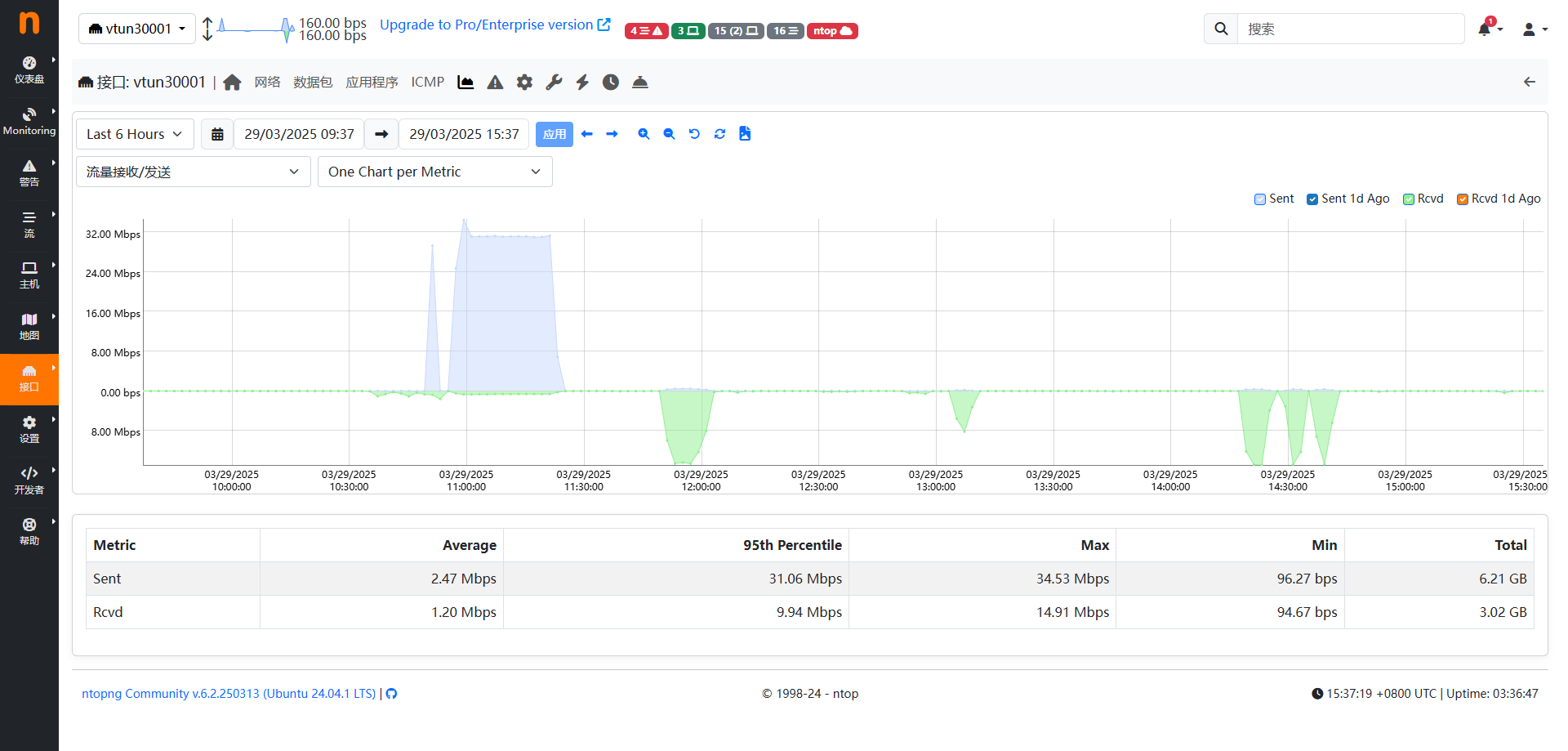
Task: Click the interface throughput sparkline at top
Action: (256, 29)
